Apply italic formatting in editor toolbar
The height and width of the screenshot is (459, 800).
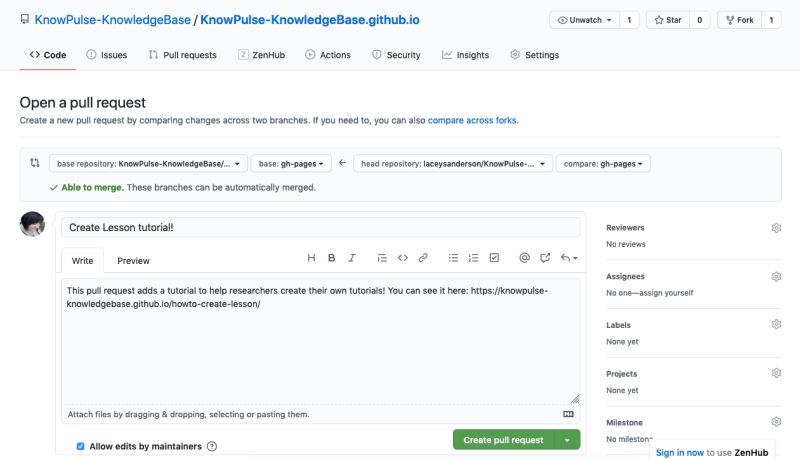[x=352, y=258]
